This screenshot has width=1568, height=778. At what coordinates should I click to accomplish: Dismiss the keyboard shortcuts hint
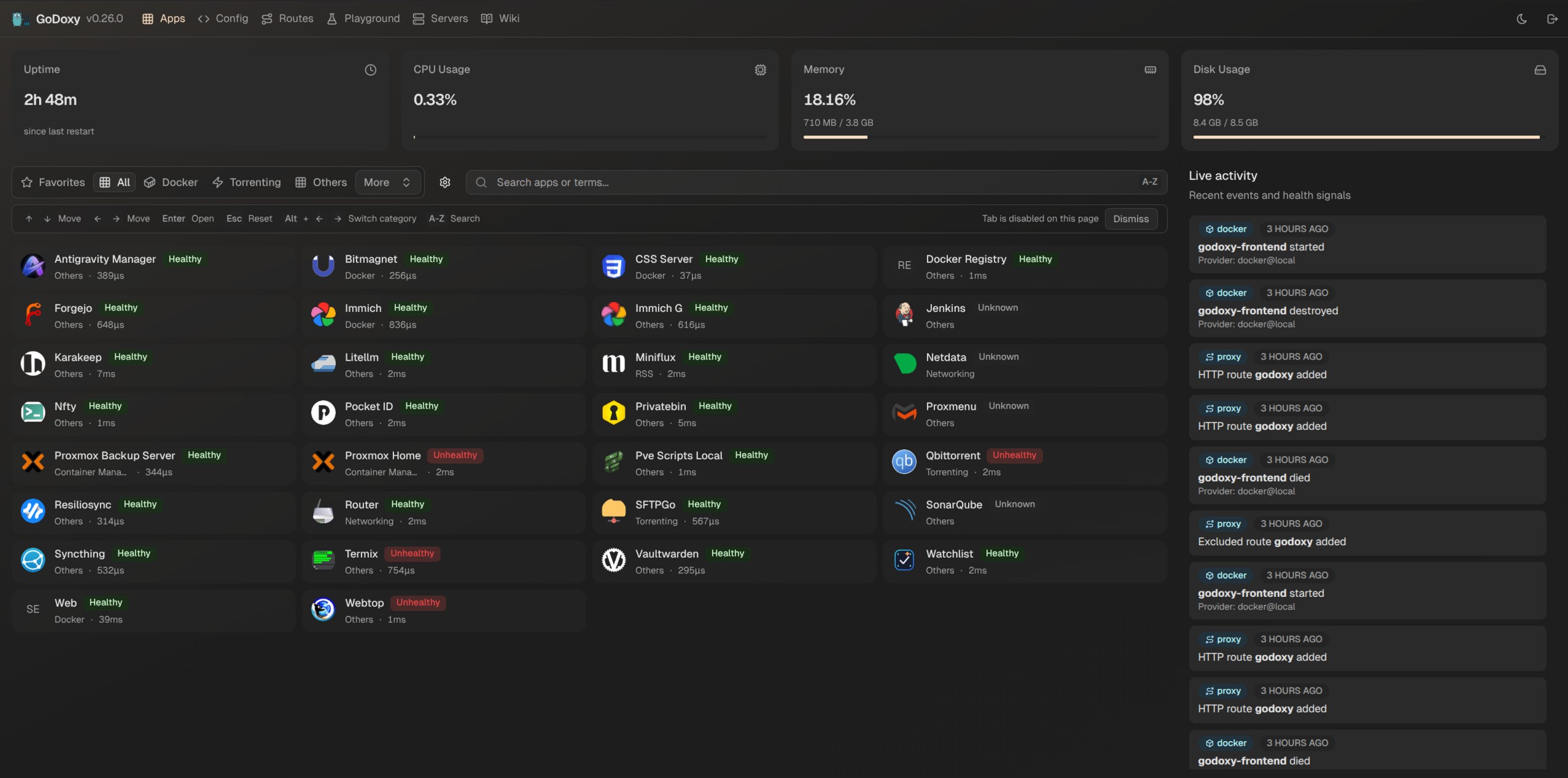[1130, 219]
